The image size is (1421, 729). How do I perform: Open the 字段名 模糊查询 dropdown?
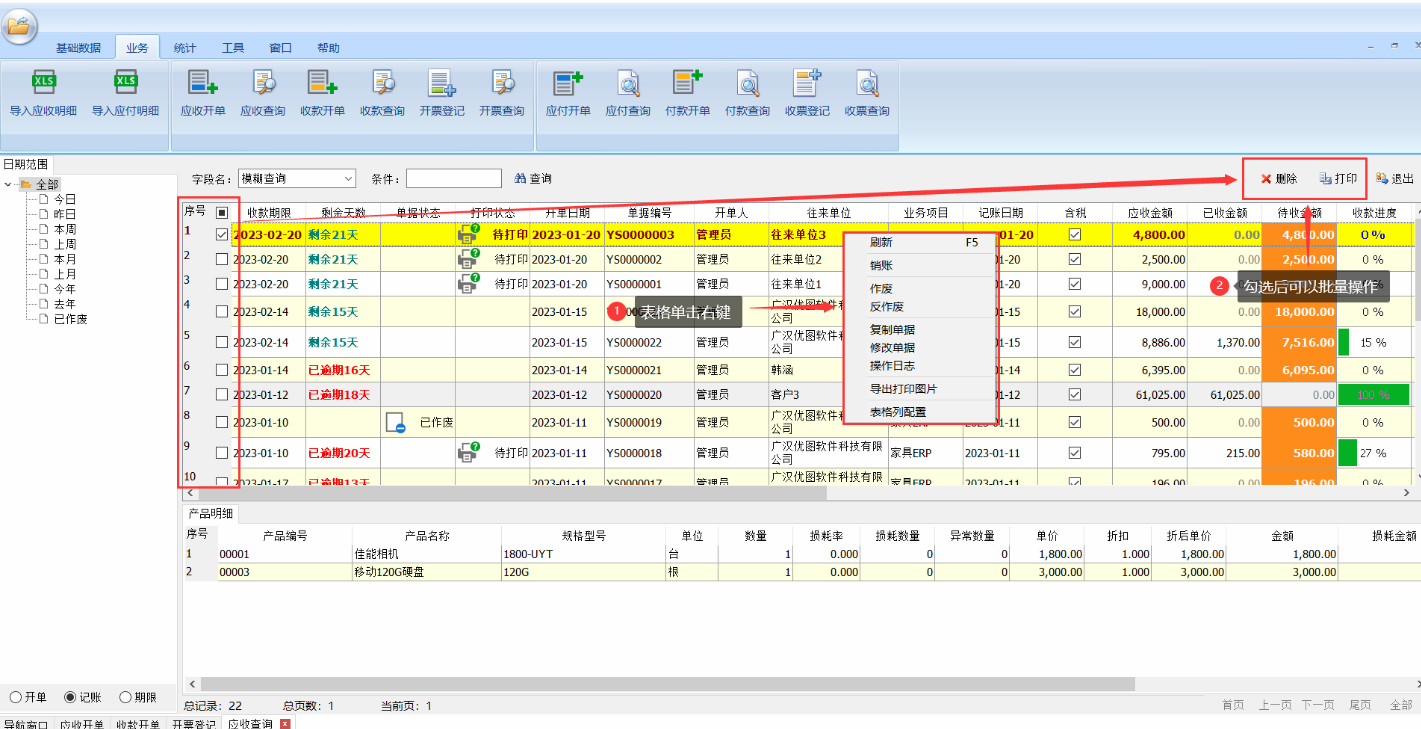coord(297,178)
